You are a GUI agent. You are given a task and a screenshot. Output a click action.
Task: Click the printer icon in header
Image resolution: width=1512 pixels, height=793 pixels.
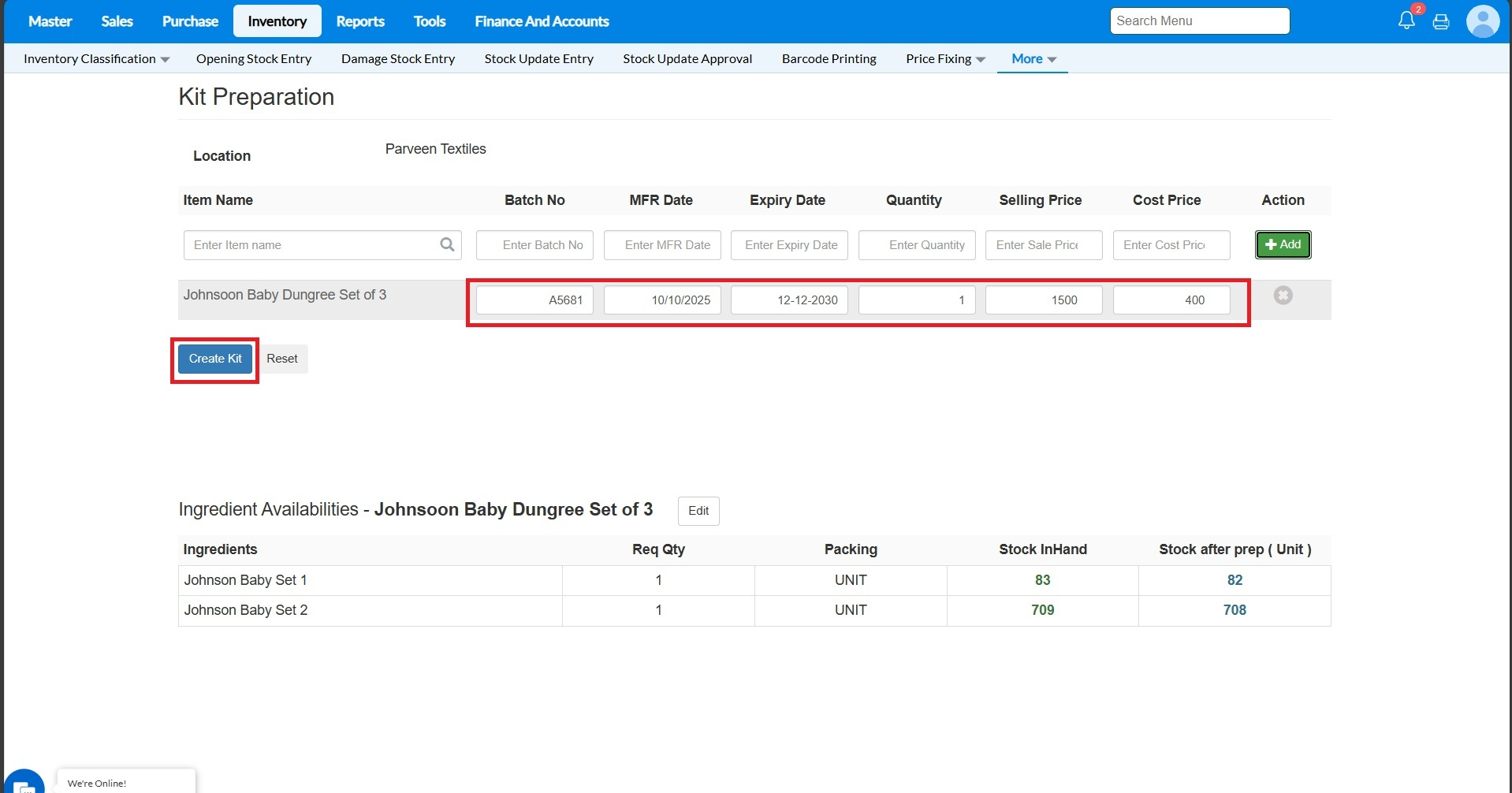click(1441, 21)
